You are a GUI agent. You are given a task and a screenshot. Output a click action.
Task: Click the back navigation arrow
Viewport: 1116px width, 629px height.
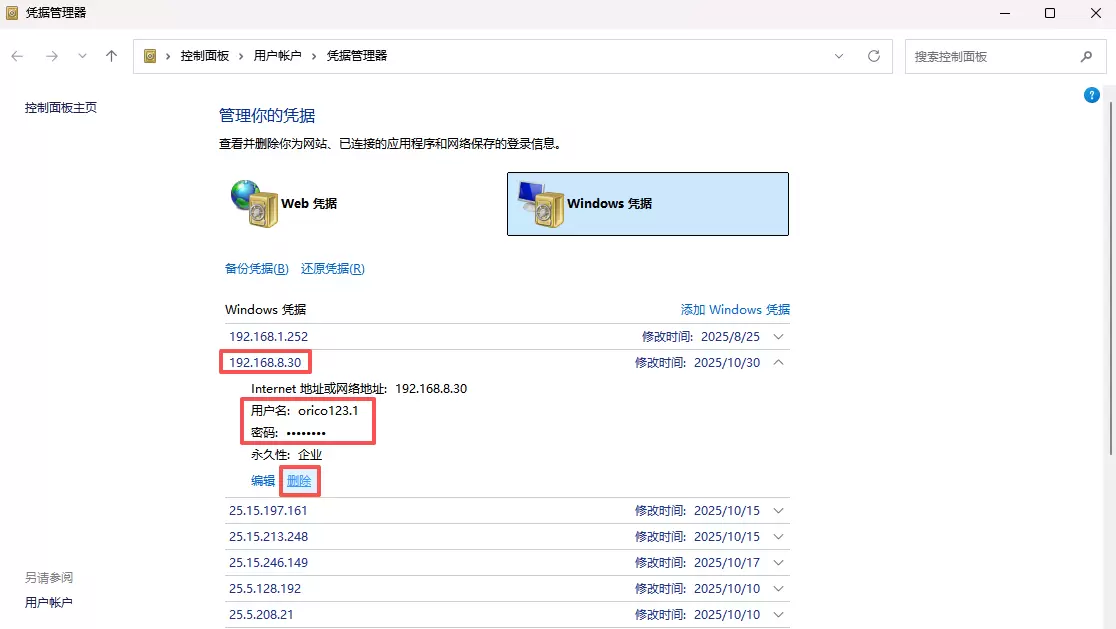17,56
